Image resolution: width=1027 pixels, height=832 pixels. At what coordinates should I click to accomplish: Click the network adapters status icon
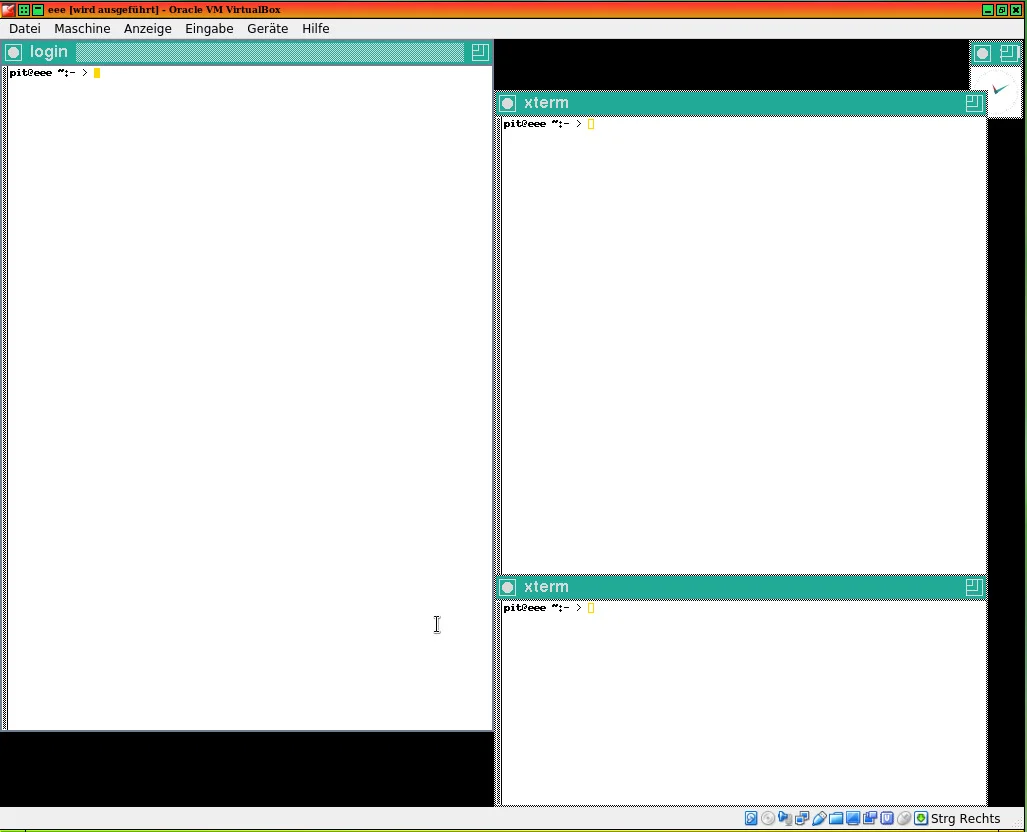[802, 818]
